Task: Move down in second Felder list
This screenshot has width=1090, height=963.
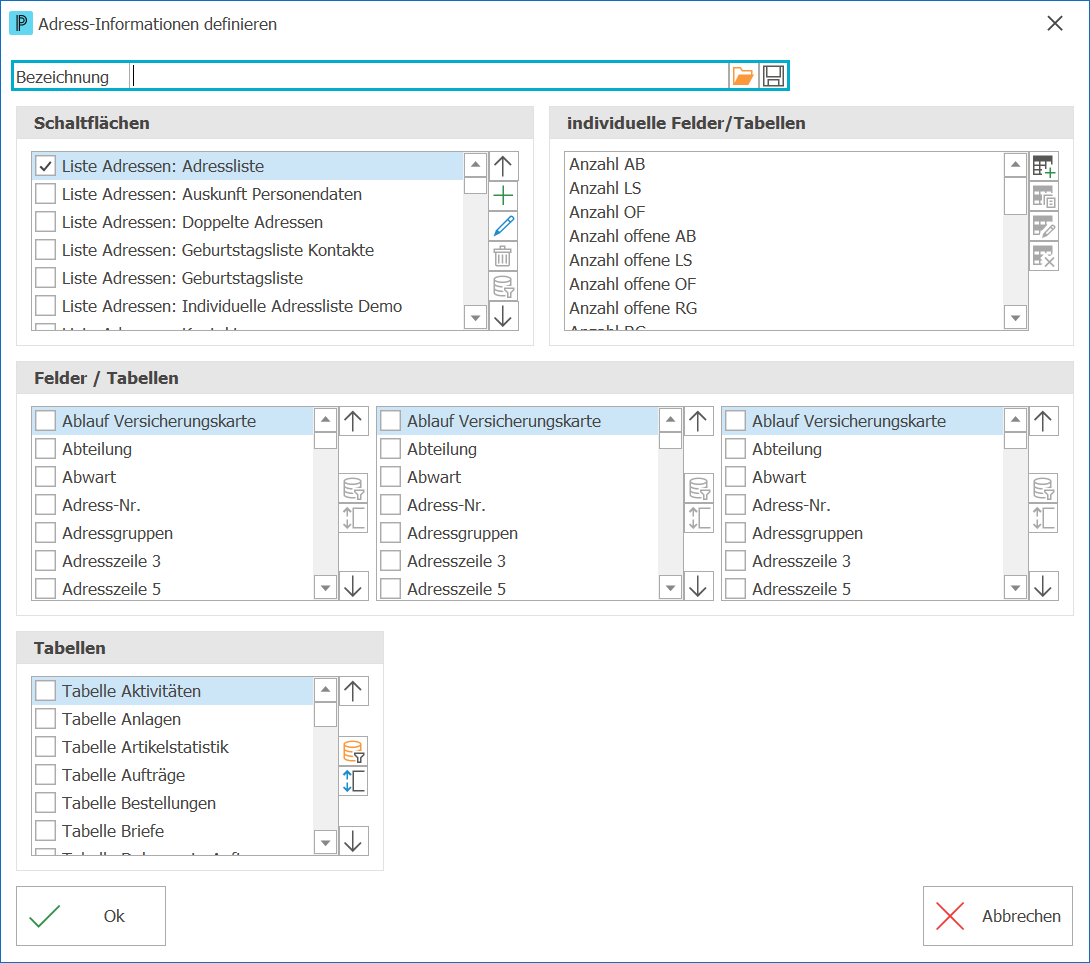Action: [698, 586]
